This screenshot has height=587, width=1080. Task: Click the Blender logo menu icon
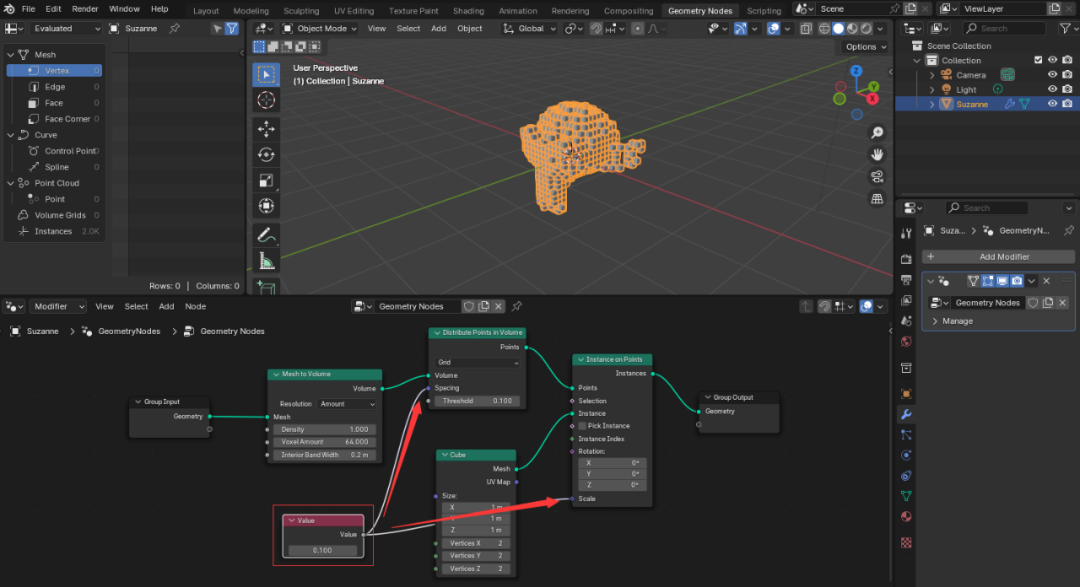click(9, 9)
